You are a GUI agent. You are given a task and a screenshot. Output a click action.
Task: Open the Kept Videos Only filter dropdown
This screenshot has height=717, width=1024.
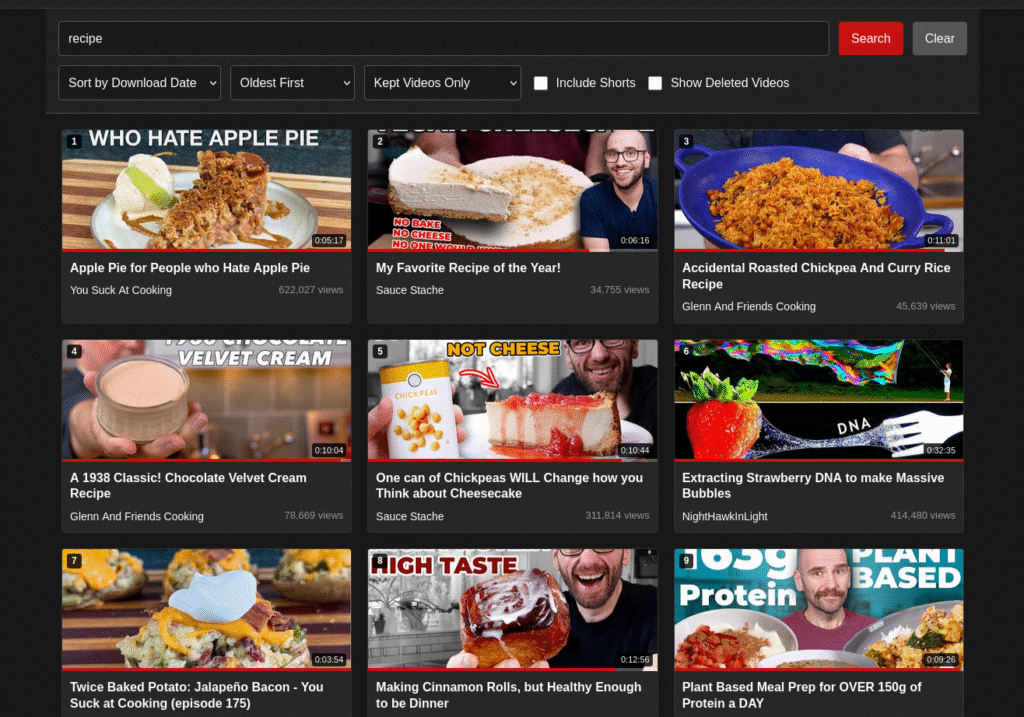point(442,83)
